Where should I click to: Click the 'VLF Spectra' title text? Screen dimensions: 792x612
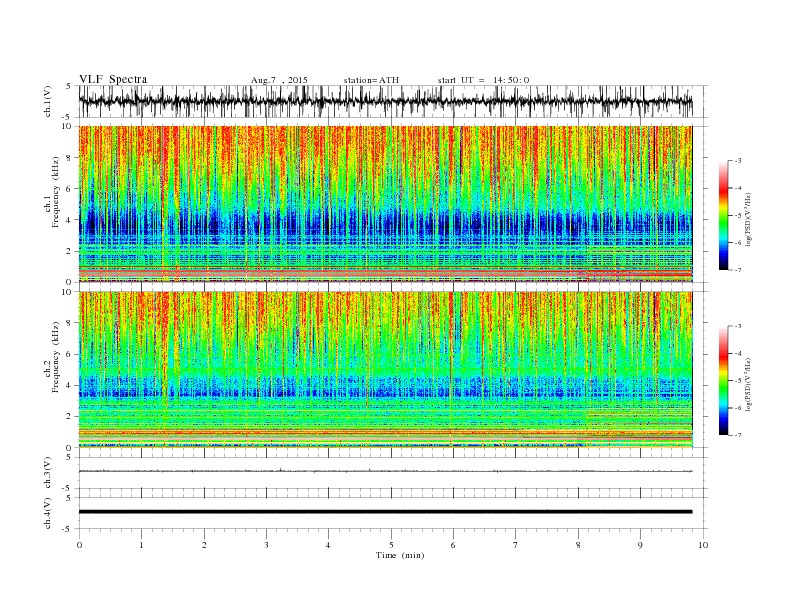[113, 79]
